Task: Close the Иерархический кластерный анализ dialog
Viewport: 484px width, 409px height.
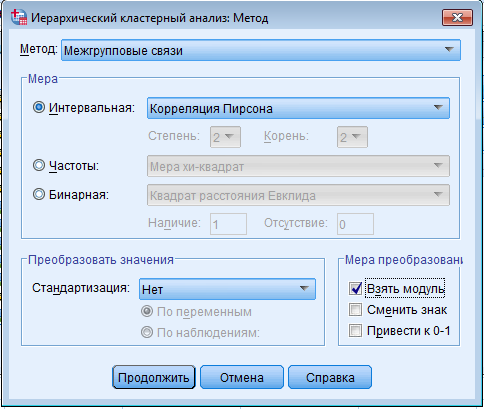Action: point(457,17)
